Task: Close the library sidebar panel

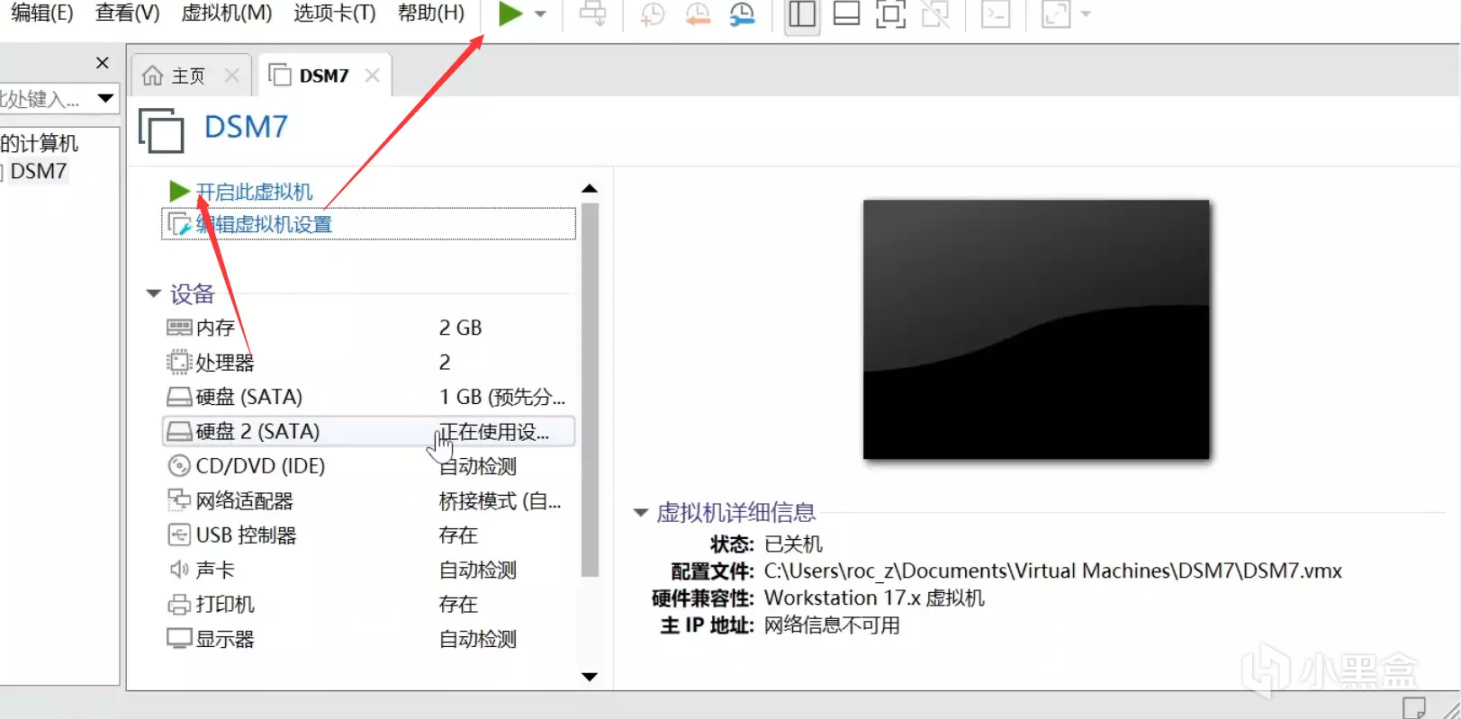Action: [102, 63]
